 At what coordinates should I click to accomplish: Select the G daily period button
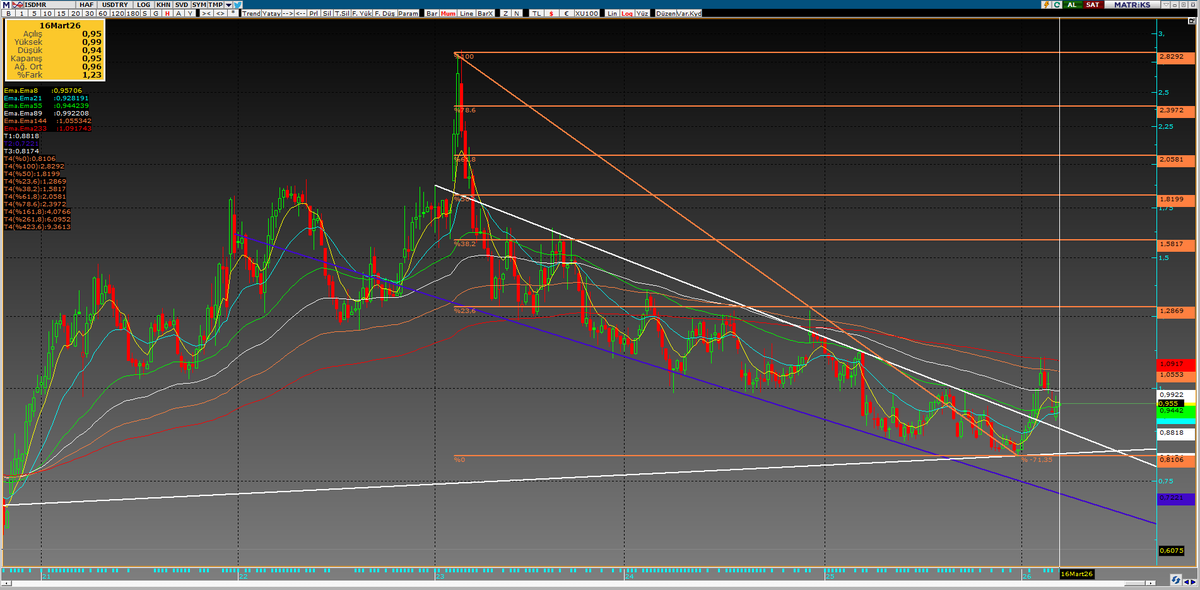coord(156,14)
